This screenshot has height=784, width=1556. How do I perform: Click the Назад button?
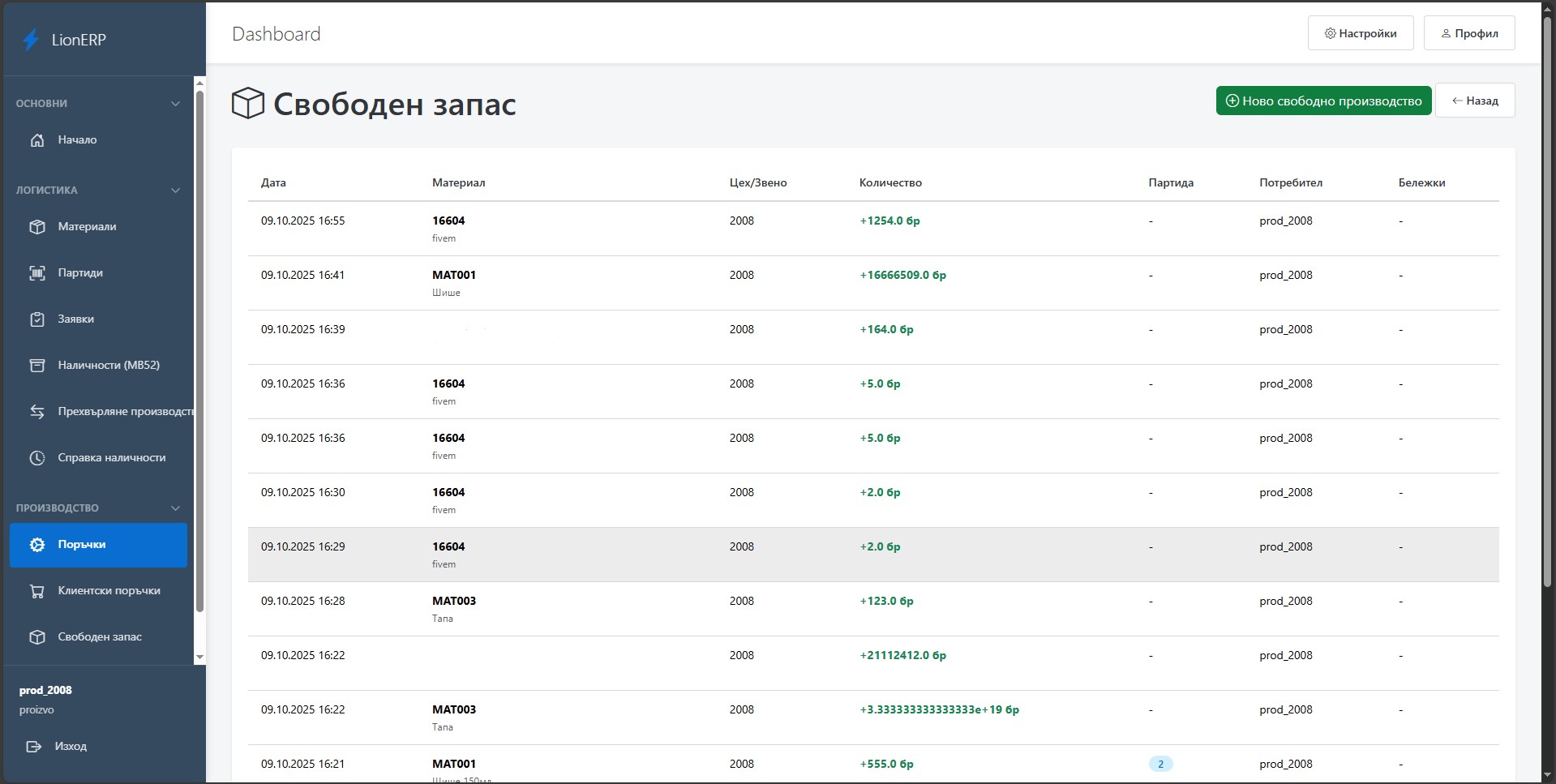1474,101
